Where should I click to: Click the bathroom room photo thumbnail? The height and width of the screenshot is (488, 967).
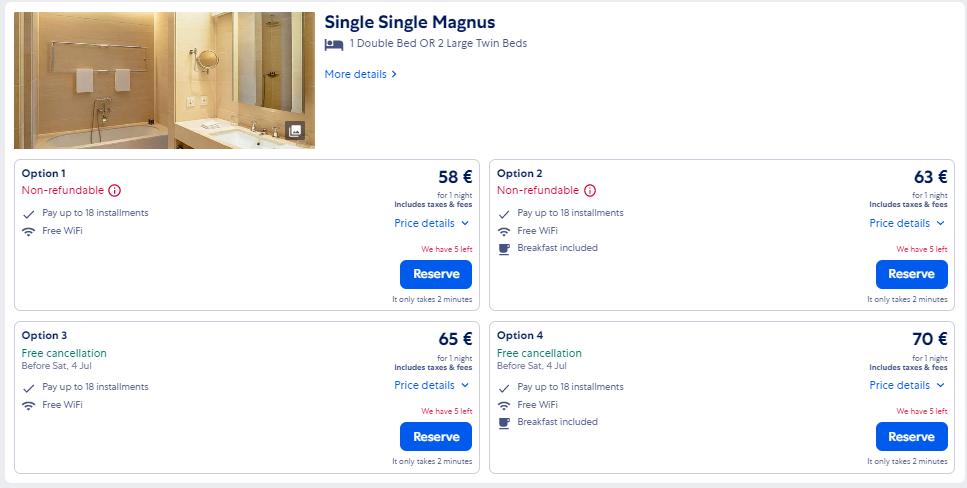point(165,80)
